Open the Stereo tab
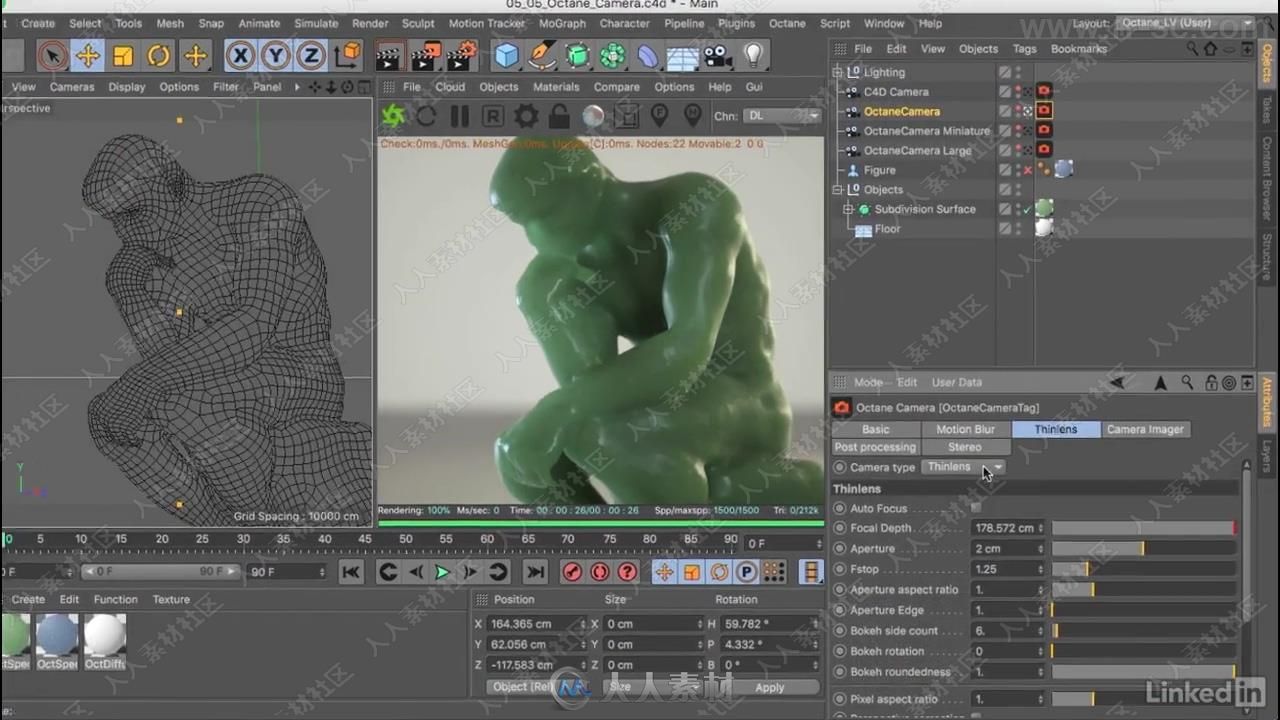The width and height of the screenshot is (1280, 720). (965, 447)
